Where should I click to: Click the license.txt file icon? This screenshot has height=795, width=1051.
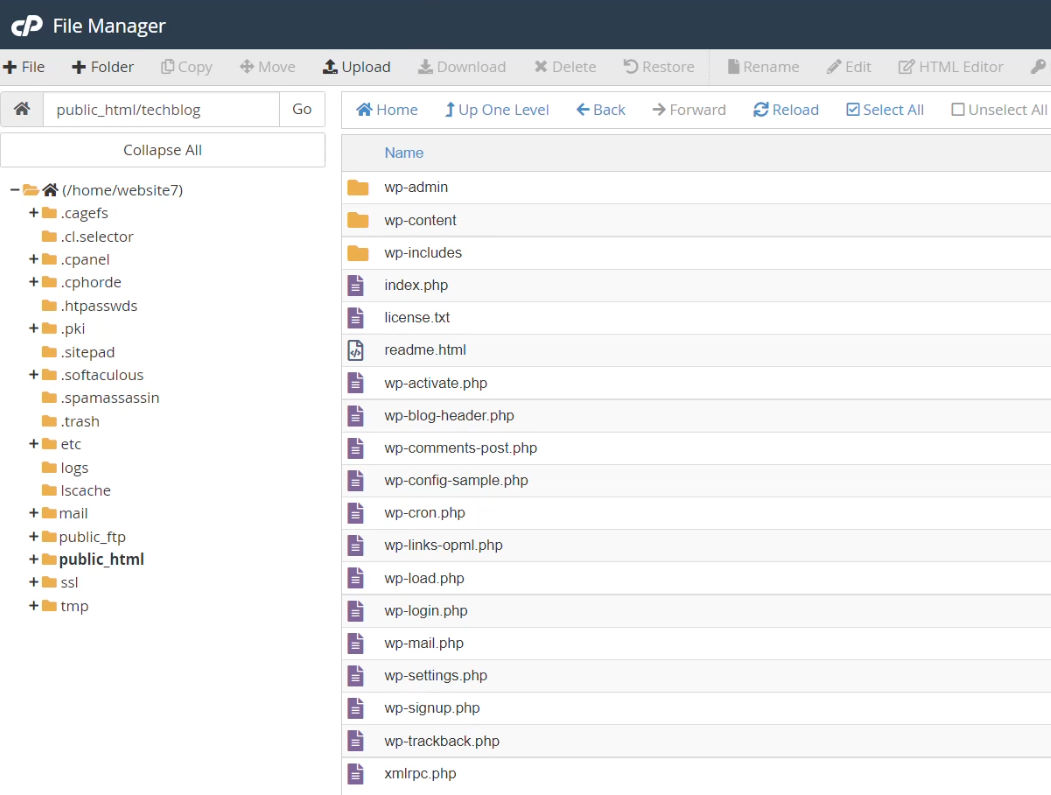[356, 318]
